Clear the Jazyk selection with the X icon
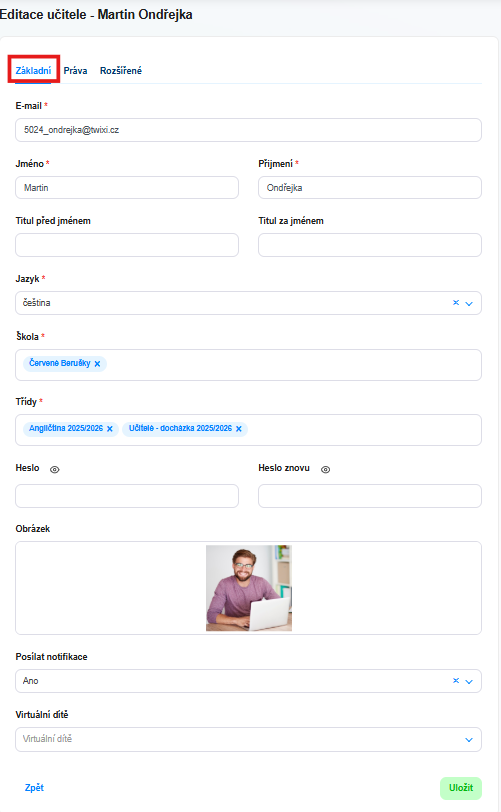Image resolution: width=501 pixels, height=812 pixels. point(456,302)
